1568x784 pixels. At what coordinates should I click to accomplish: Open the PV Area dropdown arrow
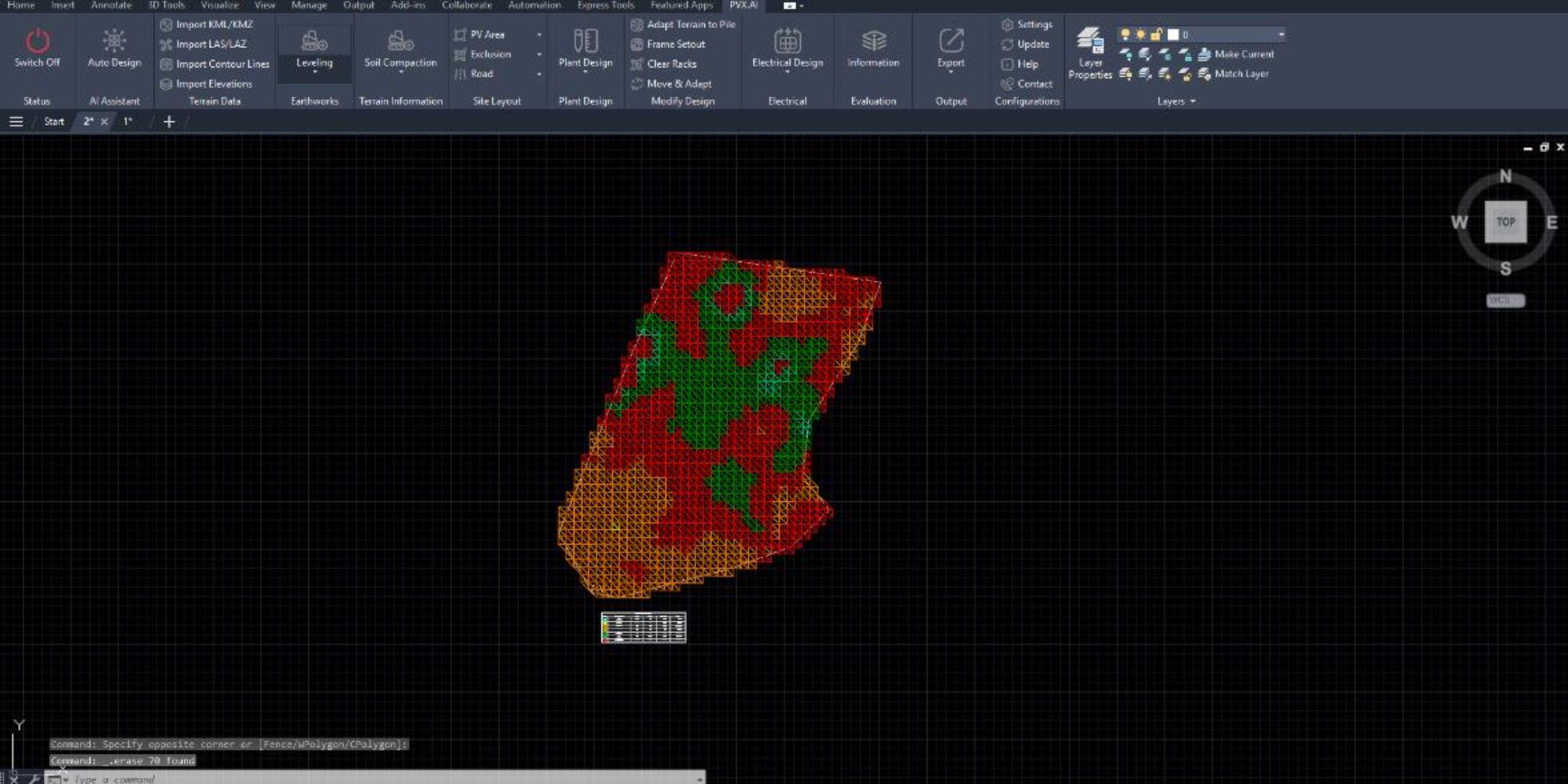coord(538,34)
